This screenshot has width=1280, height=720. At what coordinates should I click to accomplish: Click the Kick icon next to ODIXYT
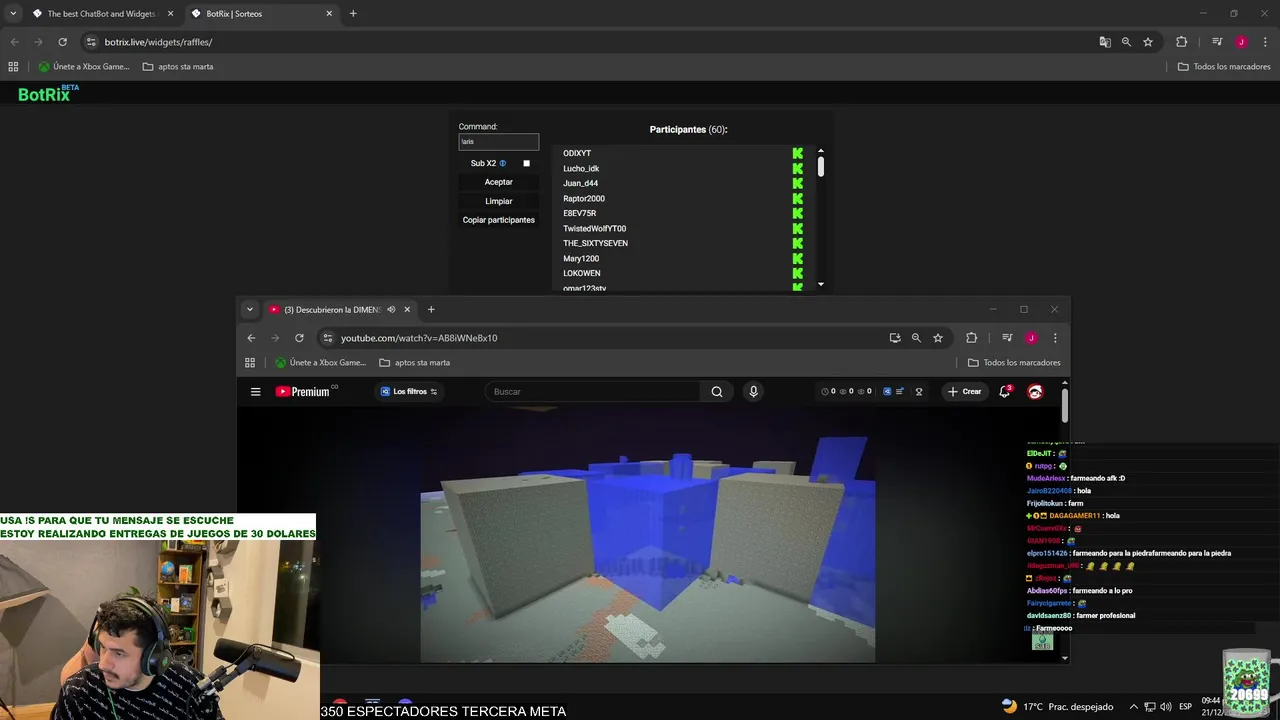click(x=797, y=154)
